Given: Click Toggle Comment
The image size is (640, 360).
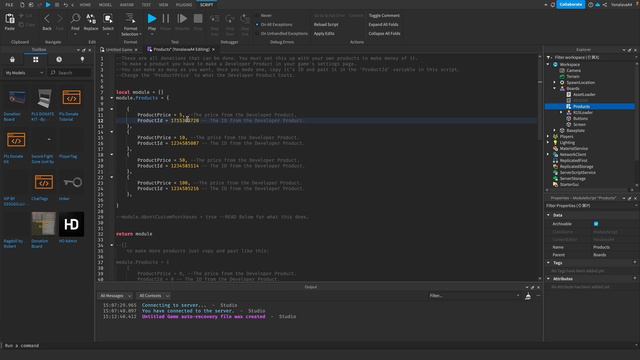Looking at the screenshot, I should (x=384, y=16).
